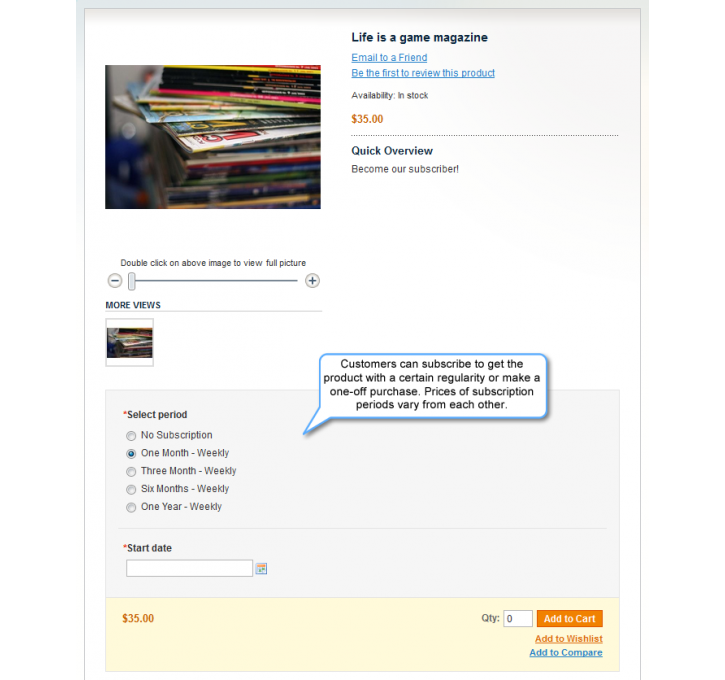The width and height of the screenshot is (725, 680).
Task: Open the Add to Compare link
Action: click(566, 652)
